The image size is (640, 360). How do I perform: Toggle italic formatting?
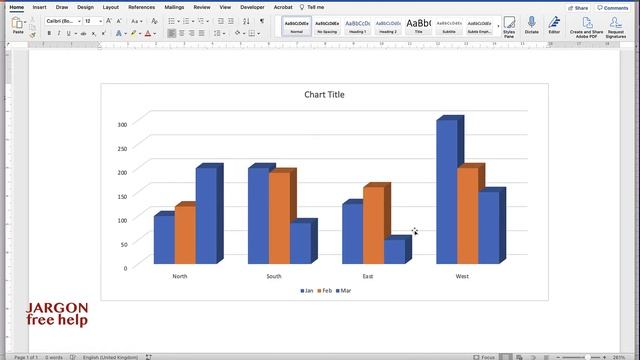(59, 33)
